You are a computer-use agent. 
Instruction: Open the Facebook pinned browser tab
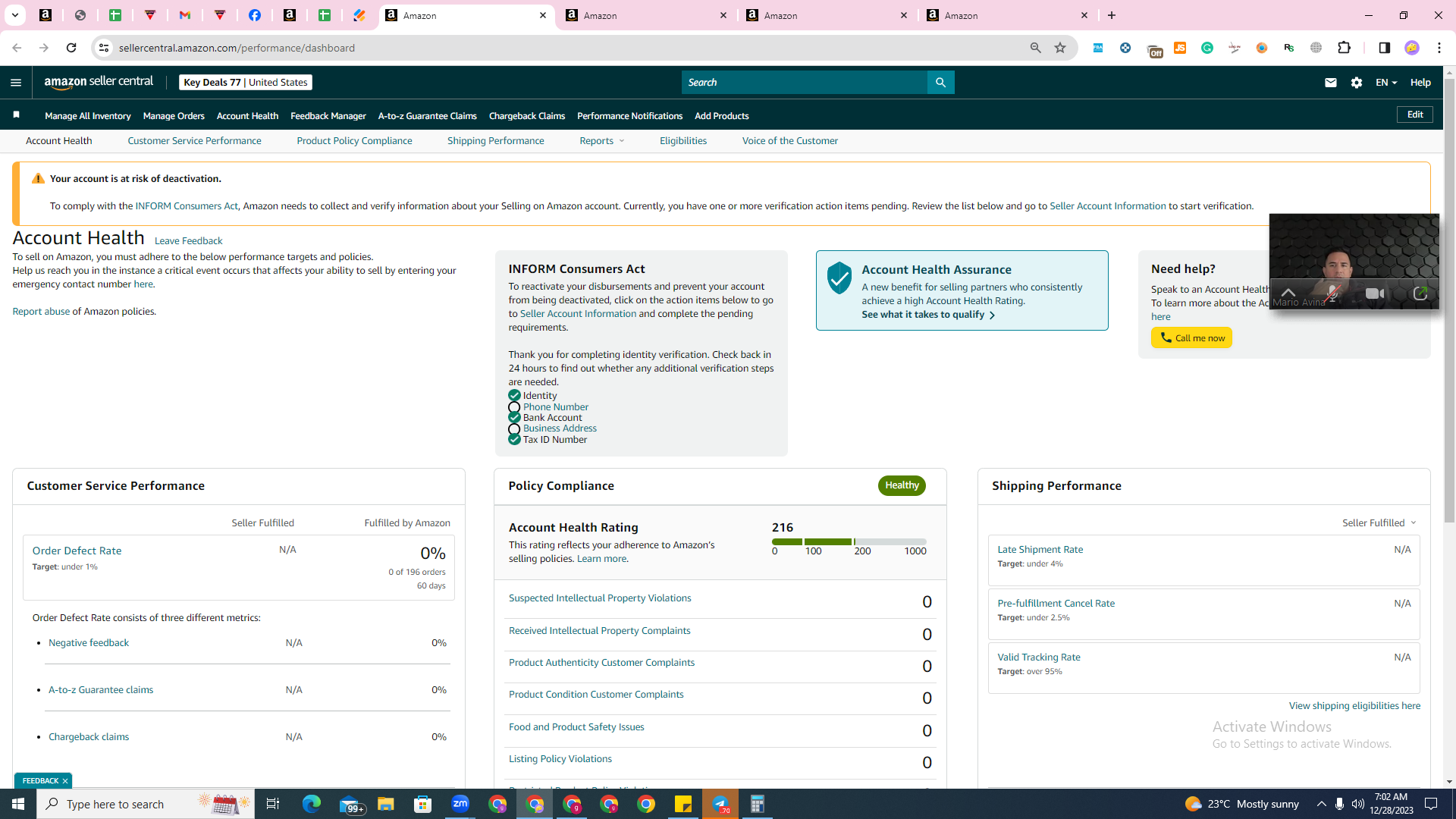point(255,15)
